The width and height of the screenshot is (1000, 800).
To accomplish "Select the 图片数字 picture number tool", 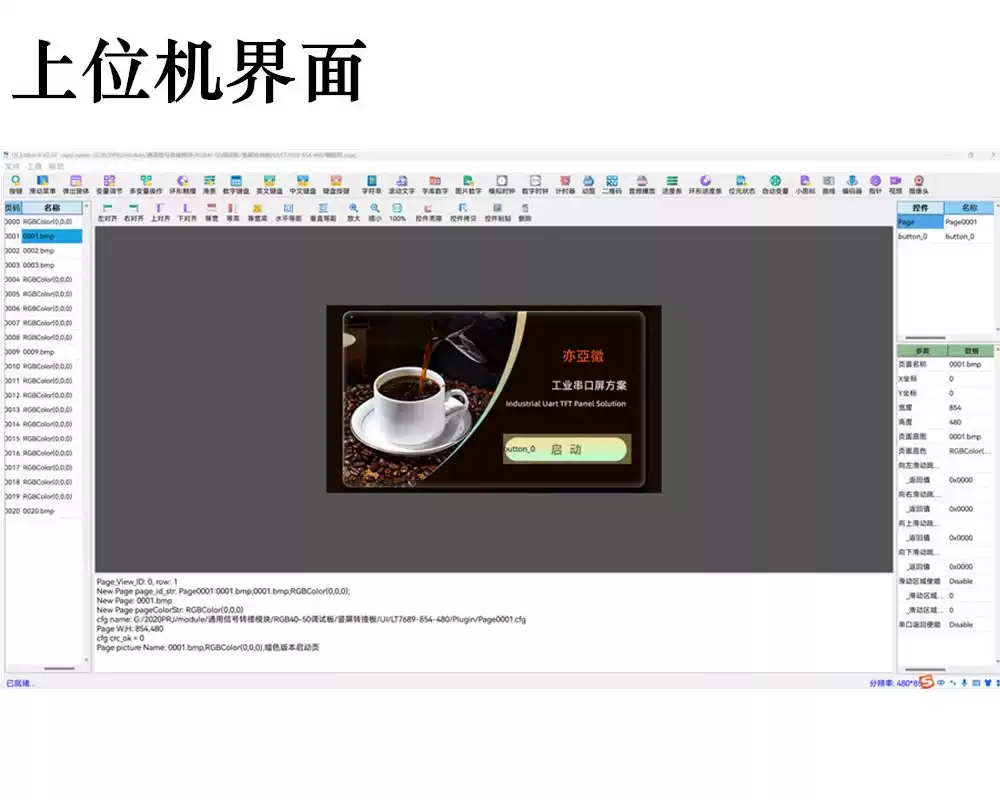I will (x=468, y=184).
